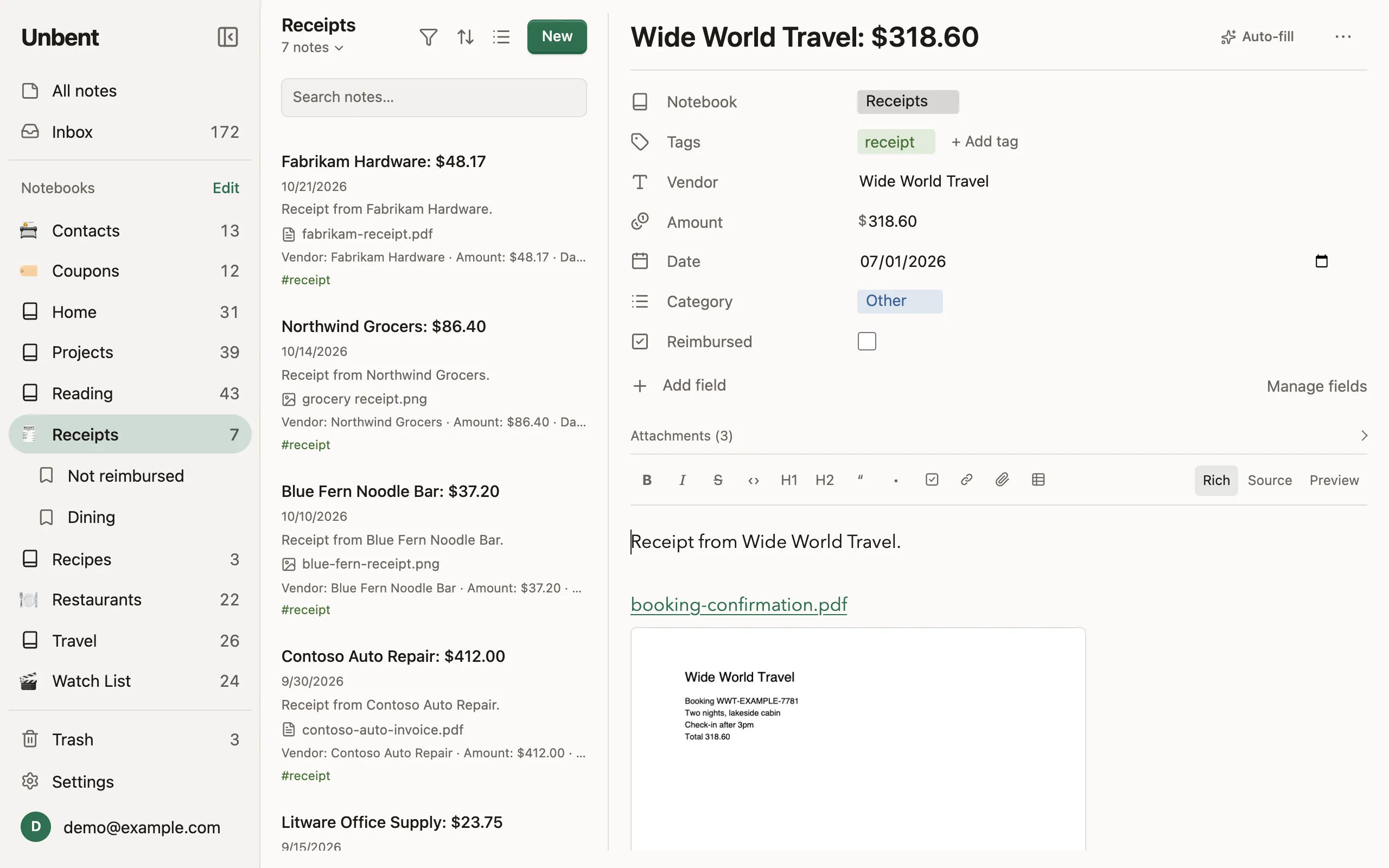
Task: Insert a table into the note
Action: click(1038, 480)
